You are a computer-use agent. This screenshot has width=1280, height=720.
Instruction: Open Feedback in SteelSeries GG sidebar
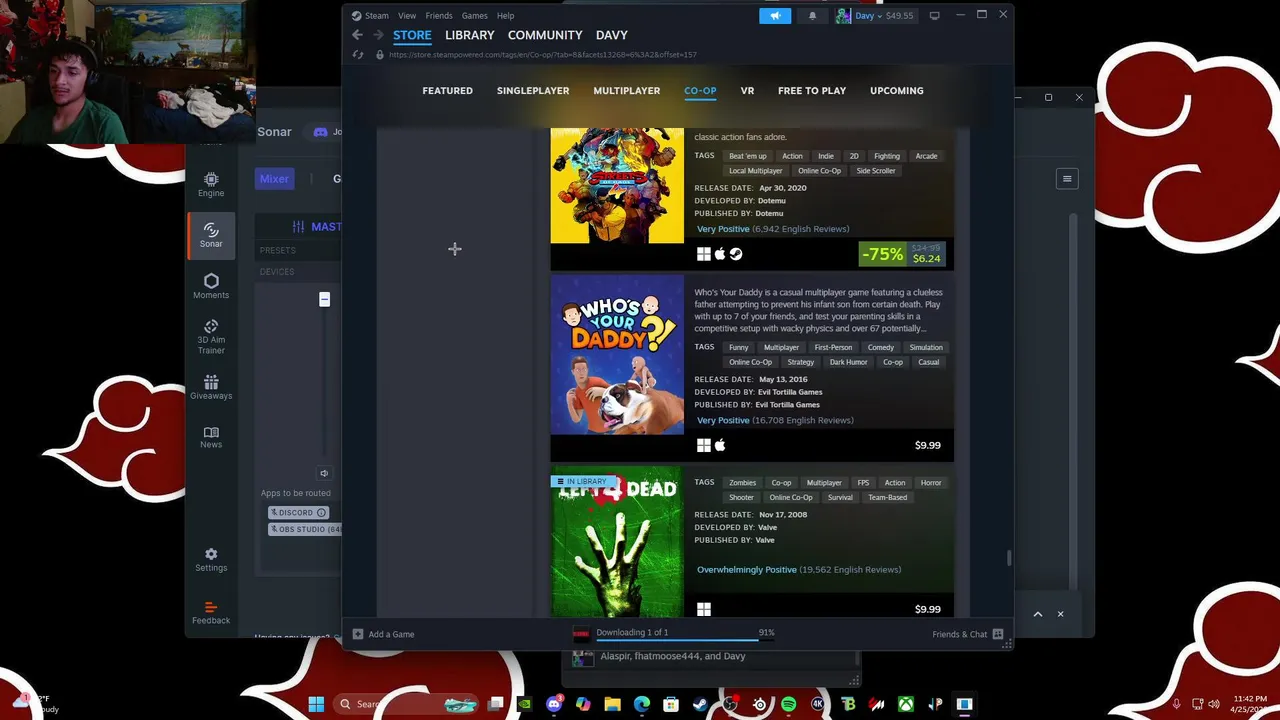click(x=211, y=612)
